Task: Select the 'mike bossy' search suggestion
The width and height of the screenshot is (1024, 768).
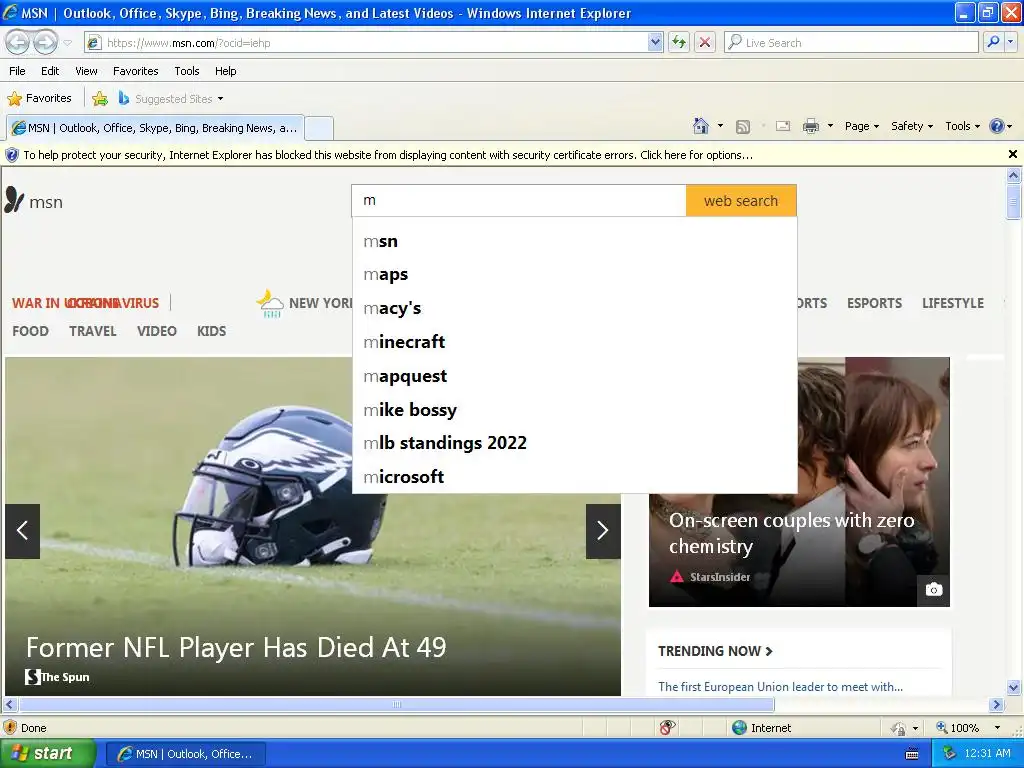Action: point(575,409)
